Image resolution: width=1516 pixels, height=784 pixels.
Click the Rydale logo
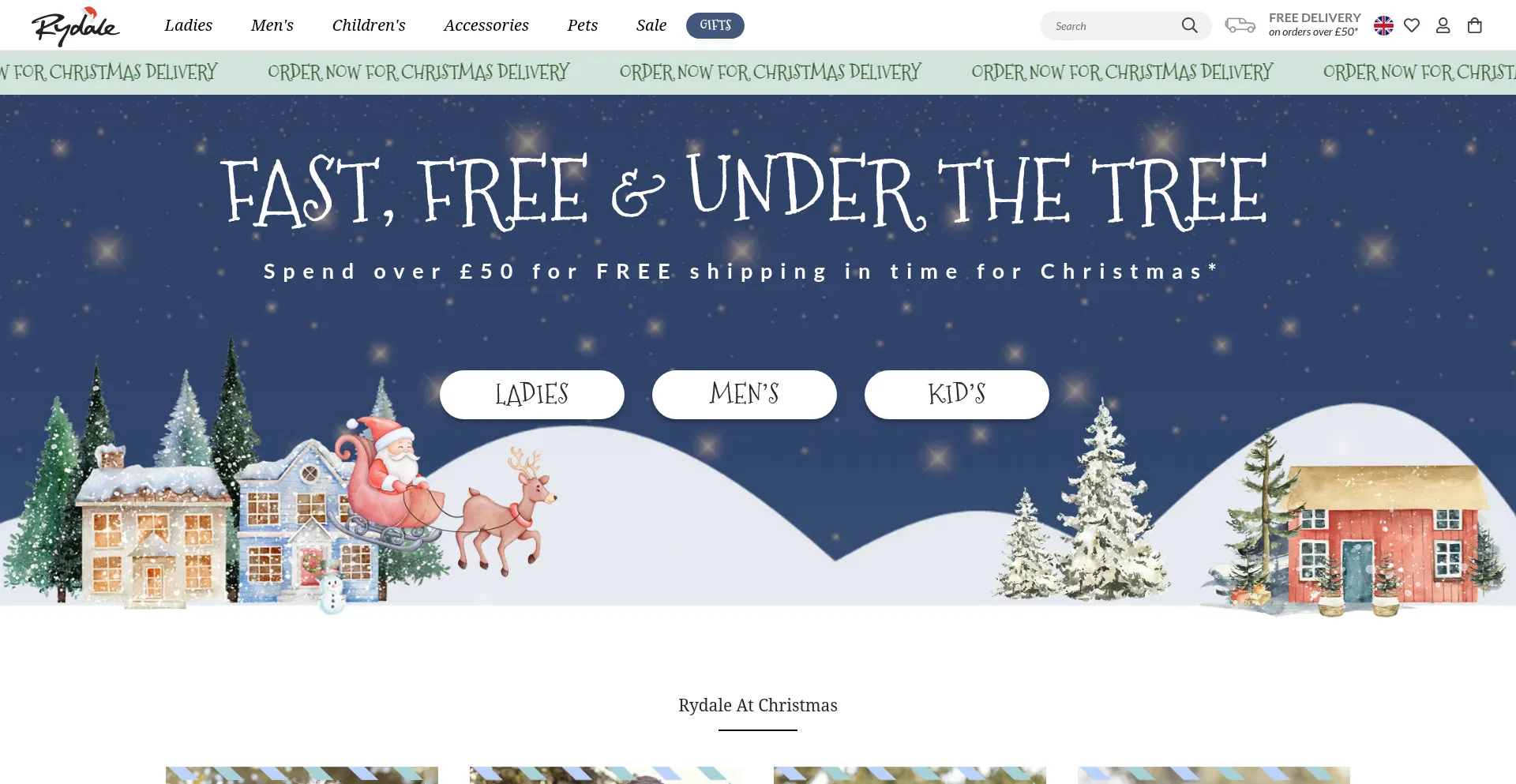click(x=76, y=26)
